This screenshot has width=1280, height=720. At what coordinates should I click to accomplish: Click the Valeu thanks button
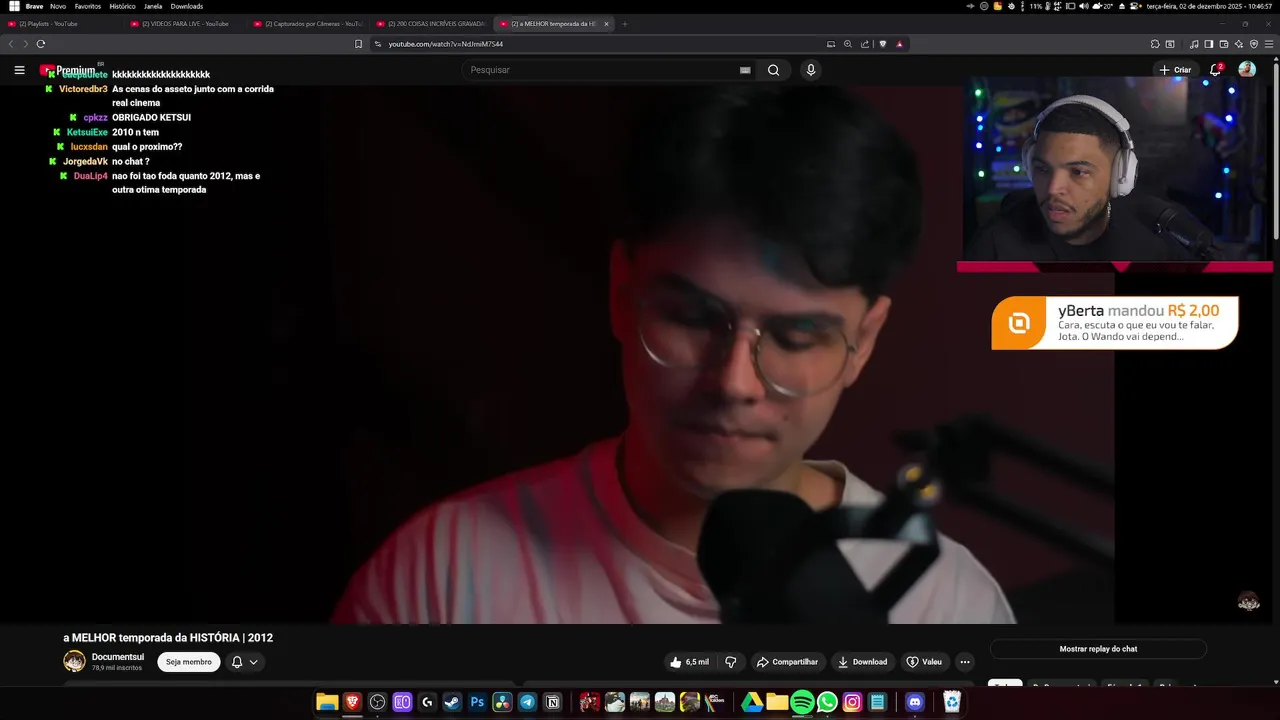924,662
